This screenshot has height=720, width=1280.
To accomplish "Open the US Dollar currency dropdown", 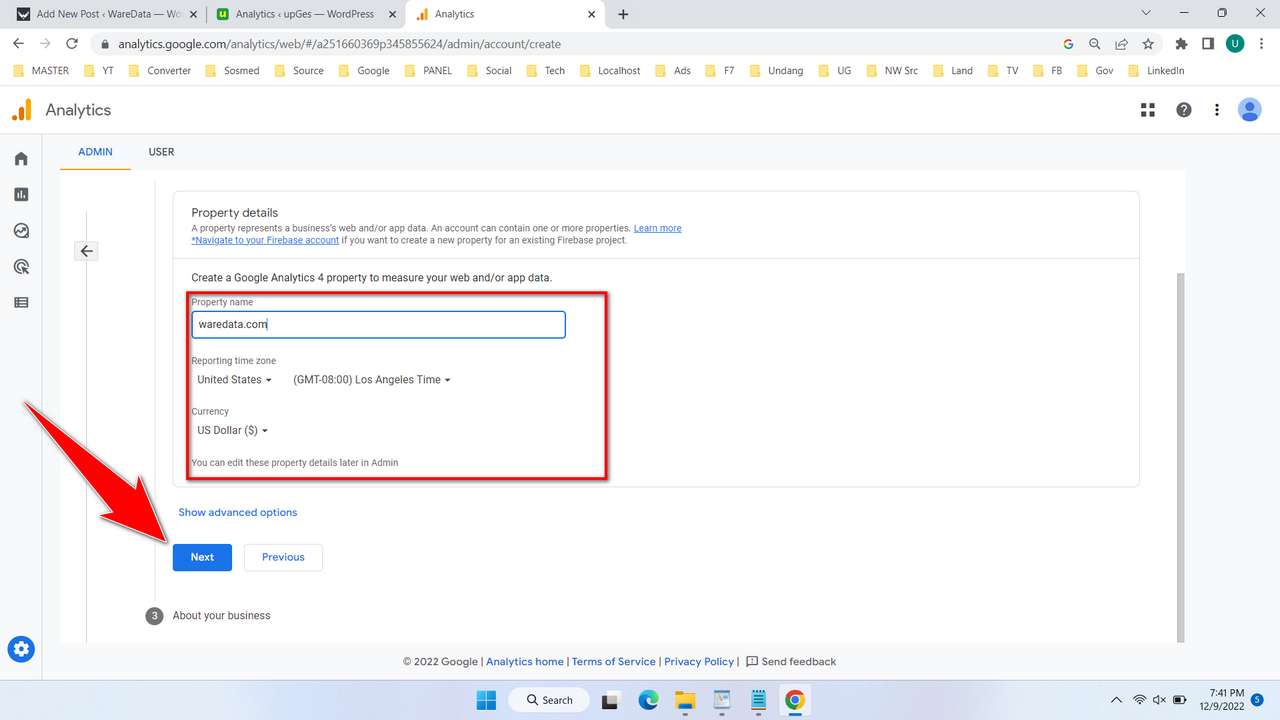I will point(231,430).
